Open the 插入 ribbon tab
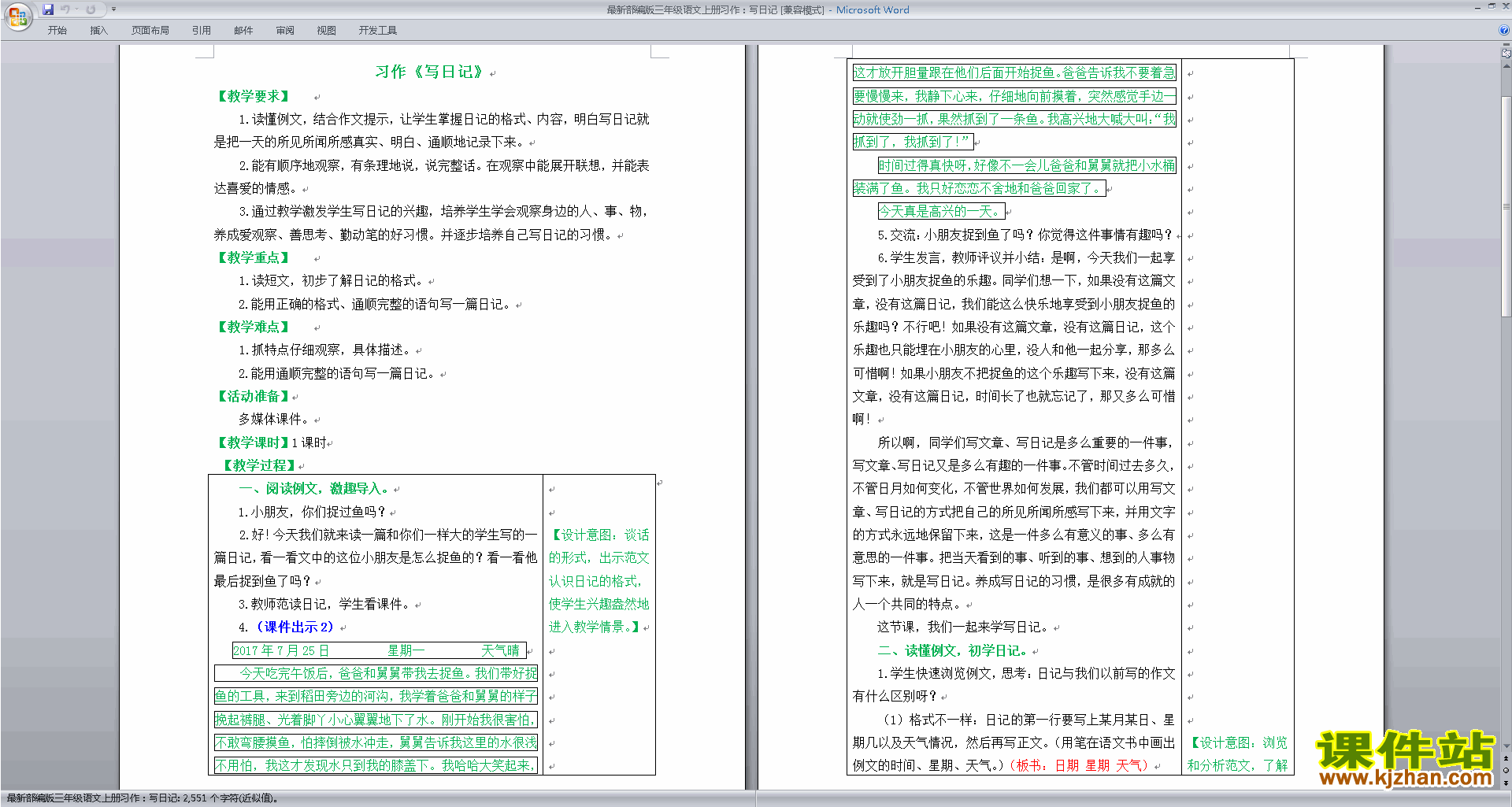 pos(98,31)
